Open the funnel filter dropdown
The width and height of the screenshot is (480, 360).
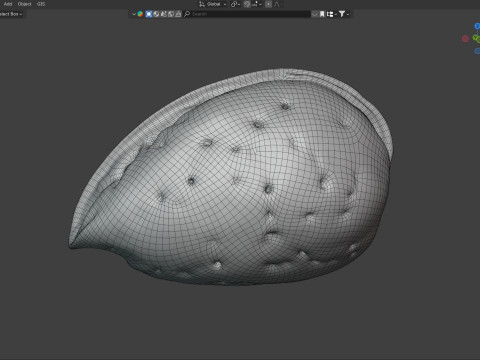[343, 14]
